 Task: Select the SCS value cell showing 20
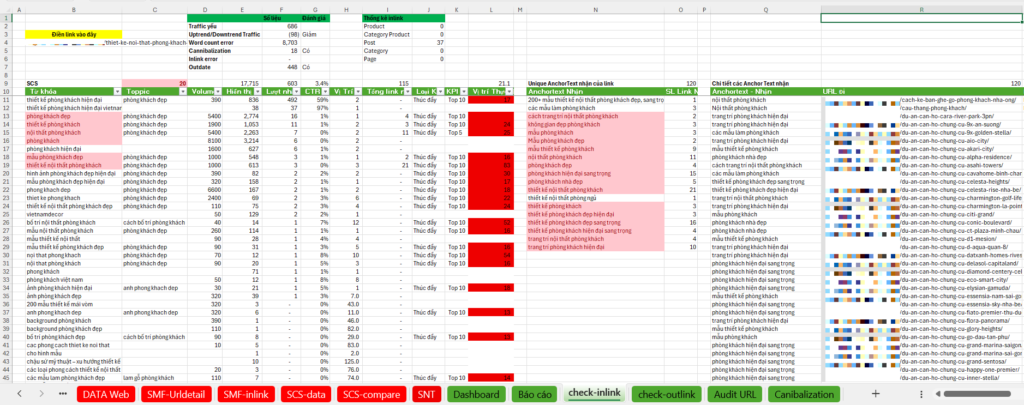[x=155, y=84]
